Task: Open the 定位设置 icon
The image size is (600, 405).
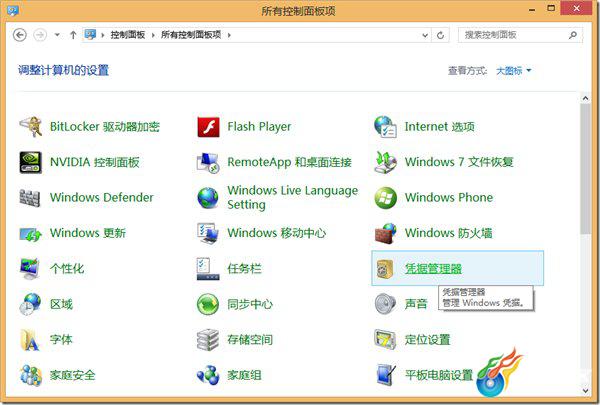Action: 385,340
